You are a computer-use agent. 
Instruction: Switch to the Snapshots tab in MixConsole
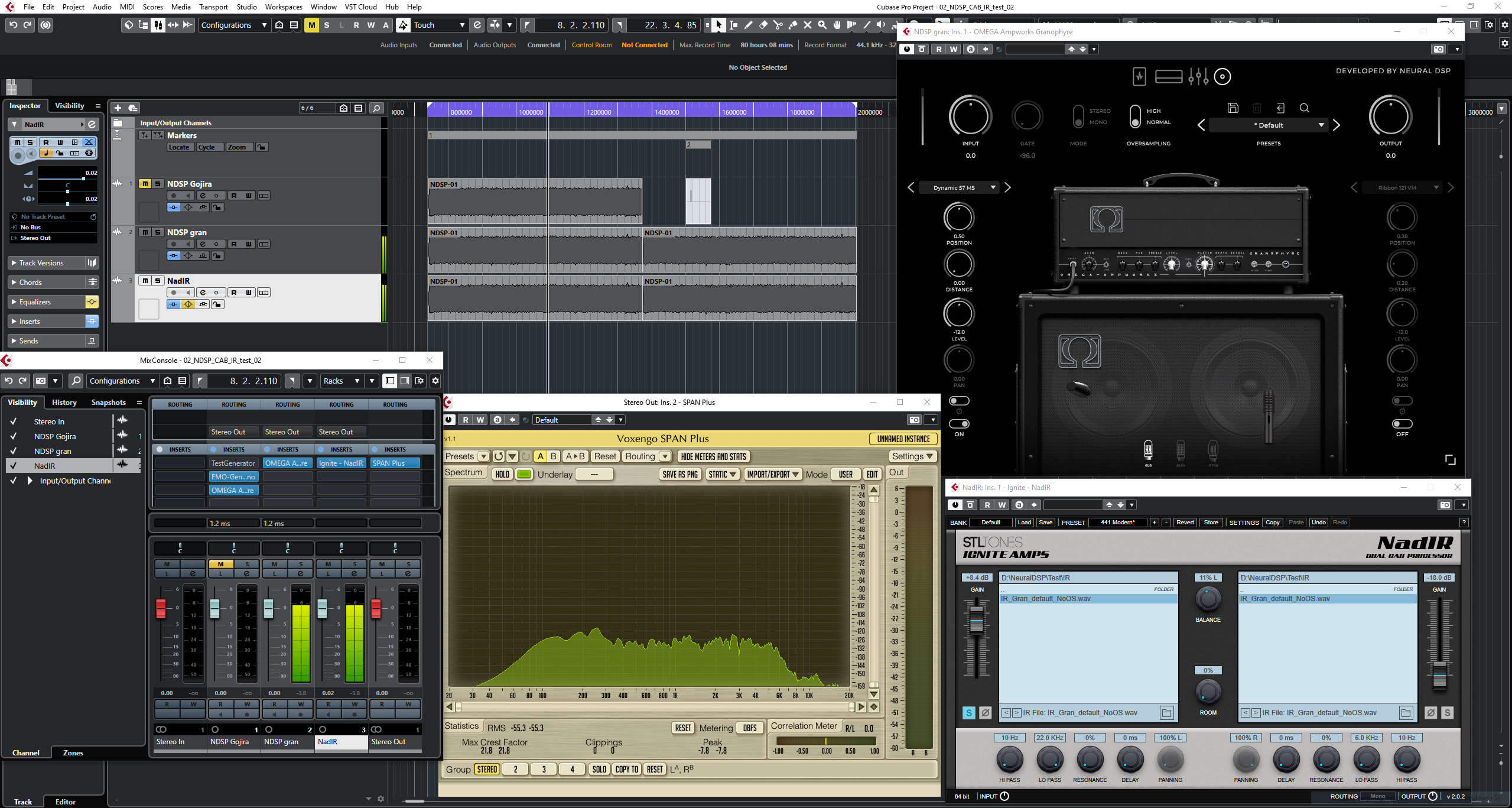108,403
